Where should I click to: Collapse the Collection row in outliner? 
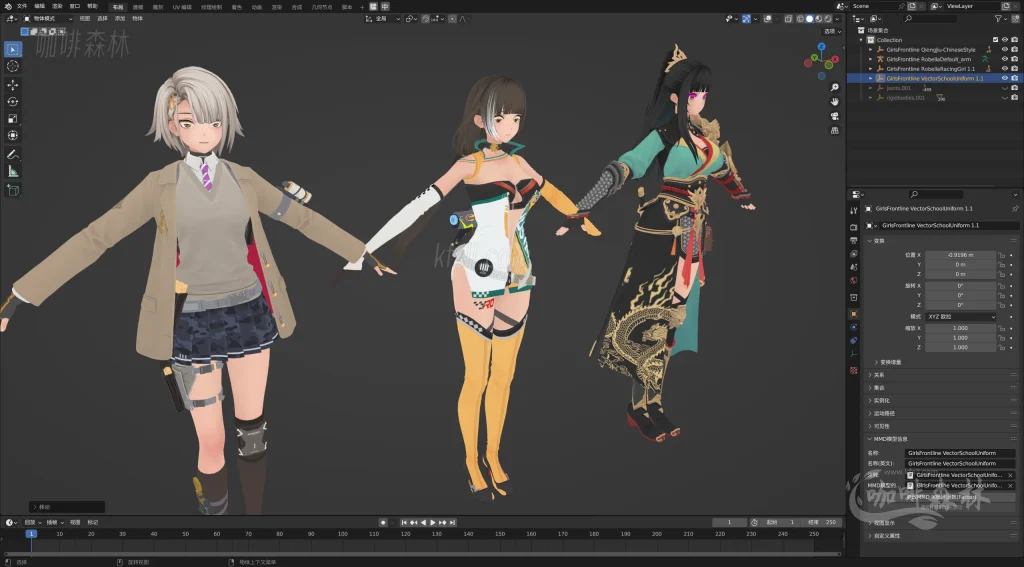pos(862,40)
